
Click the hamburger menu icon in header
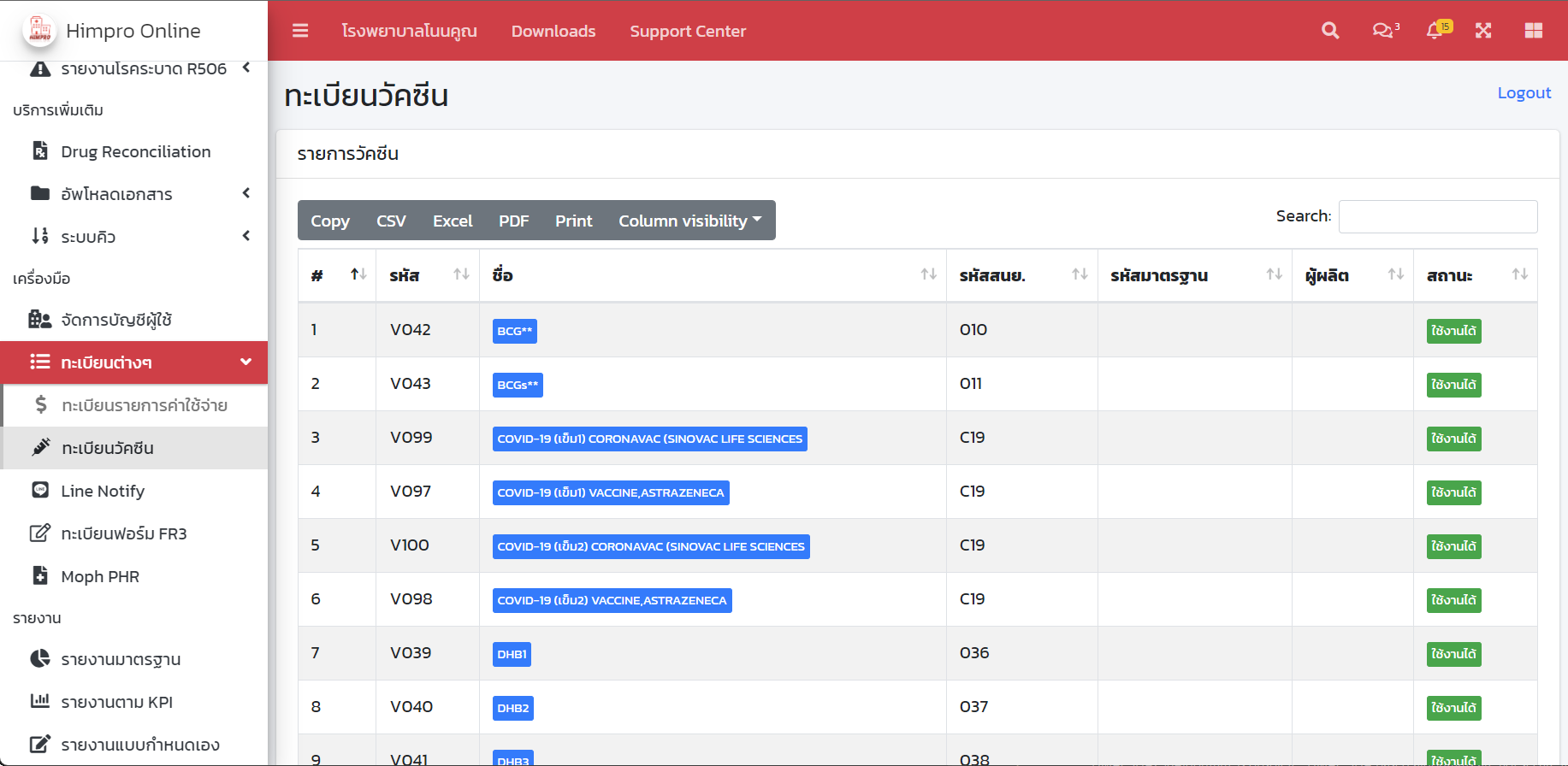(x=300, y=31)
